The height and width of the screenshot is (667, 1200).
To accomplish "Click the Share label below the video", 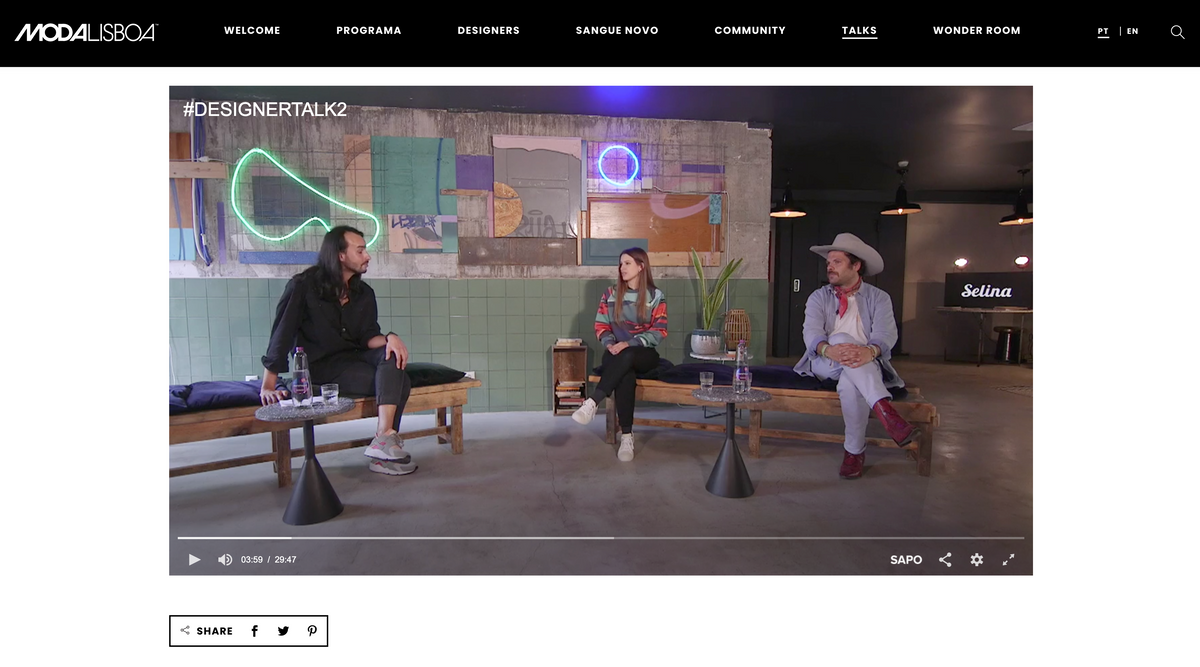I will 214,631.
